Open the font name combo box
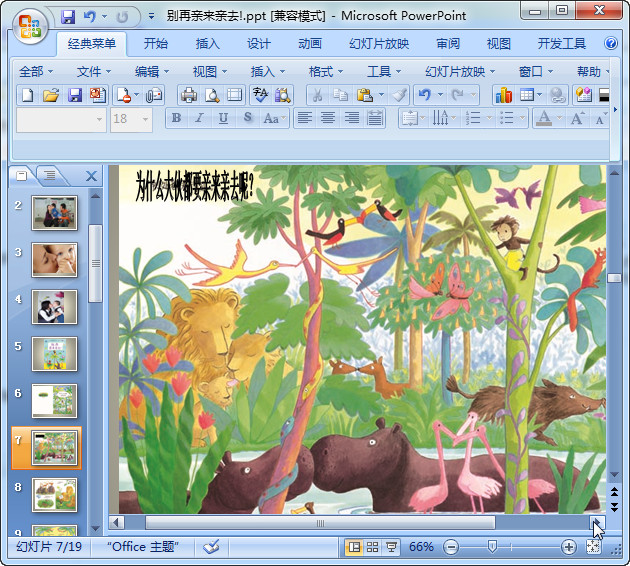Viewport: 630px width, 566px height. pyautogui.click(x=61, y=119)
